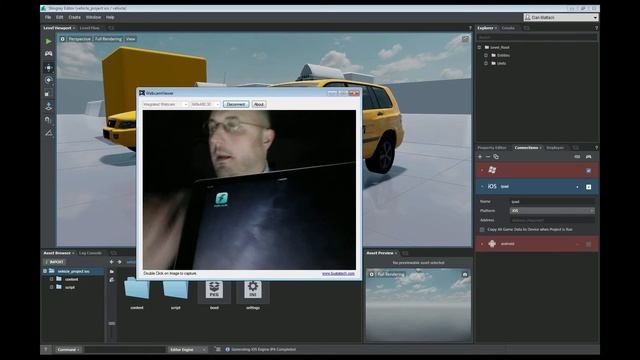This screenshot has height=360, width=640.
Task: Click the viewport maximize icon at top right
Action: pos(465,39)
